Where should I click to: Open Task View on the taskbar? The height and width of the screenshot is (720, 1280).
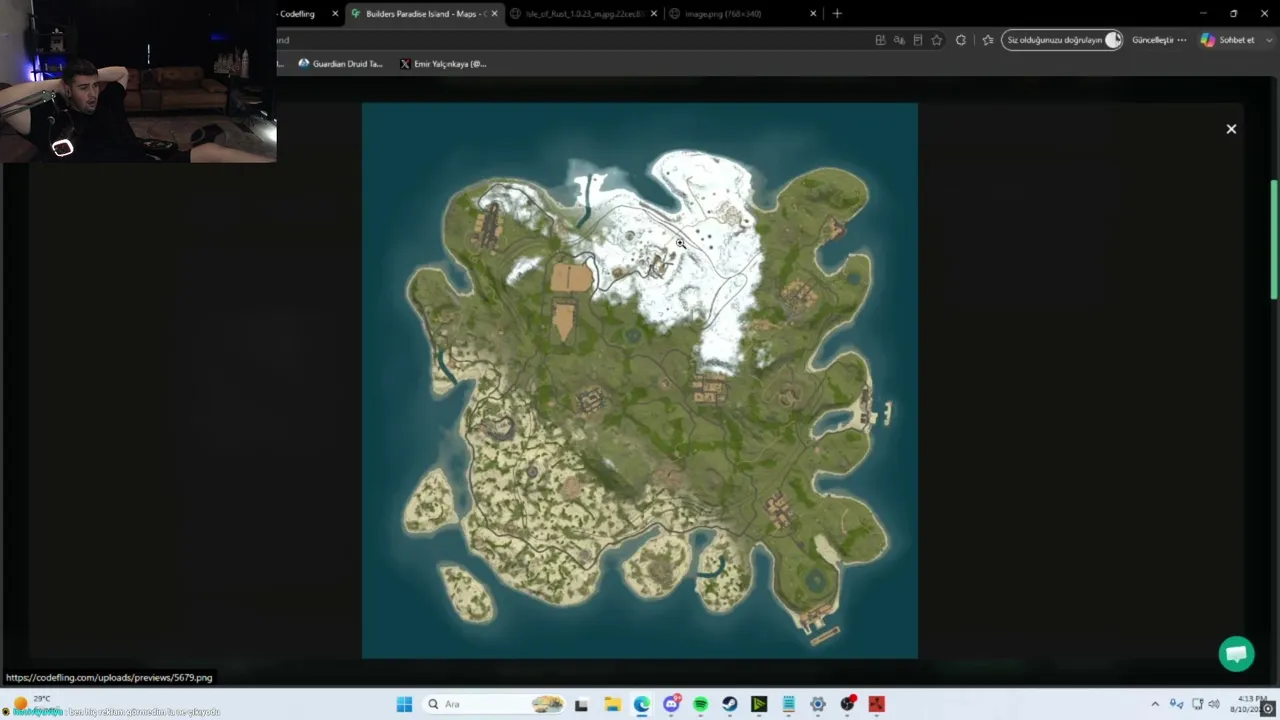tap(581, 704)
